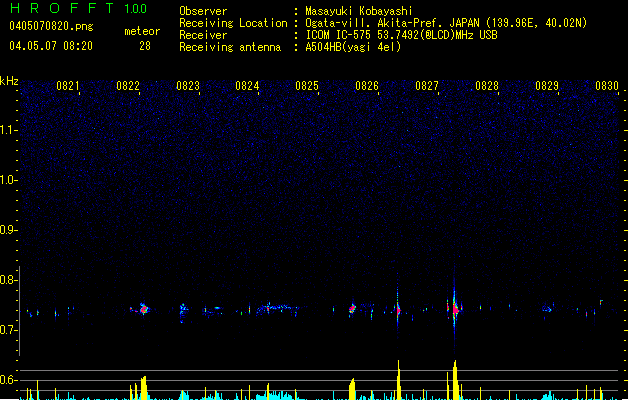
Task: Click the 0828 time marker
Action: point(487,86)
